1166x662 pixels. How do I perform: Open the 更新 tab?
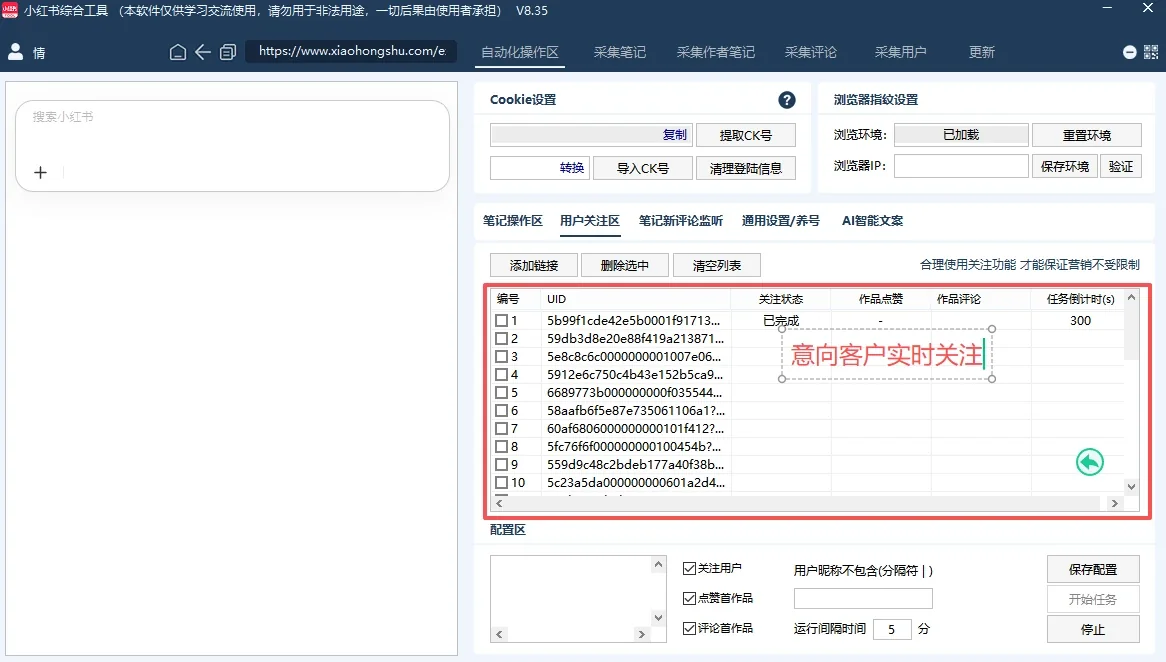pyautogui.click(x=982, y=52)
